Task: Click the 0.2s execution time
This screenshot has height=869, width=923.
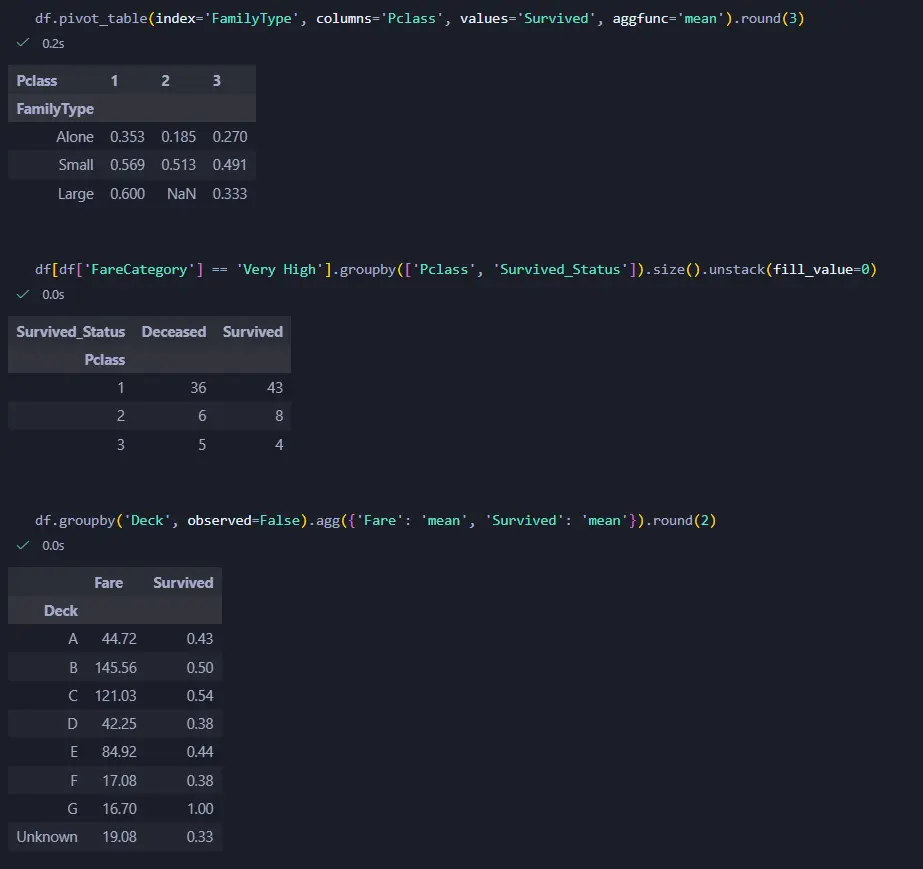Action: pos(53,44)
